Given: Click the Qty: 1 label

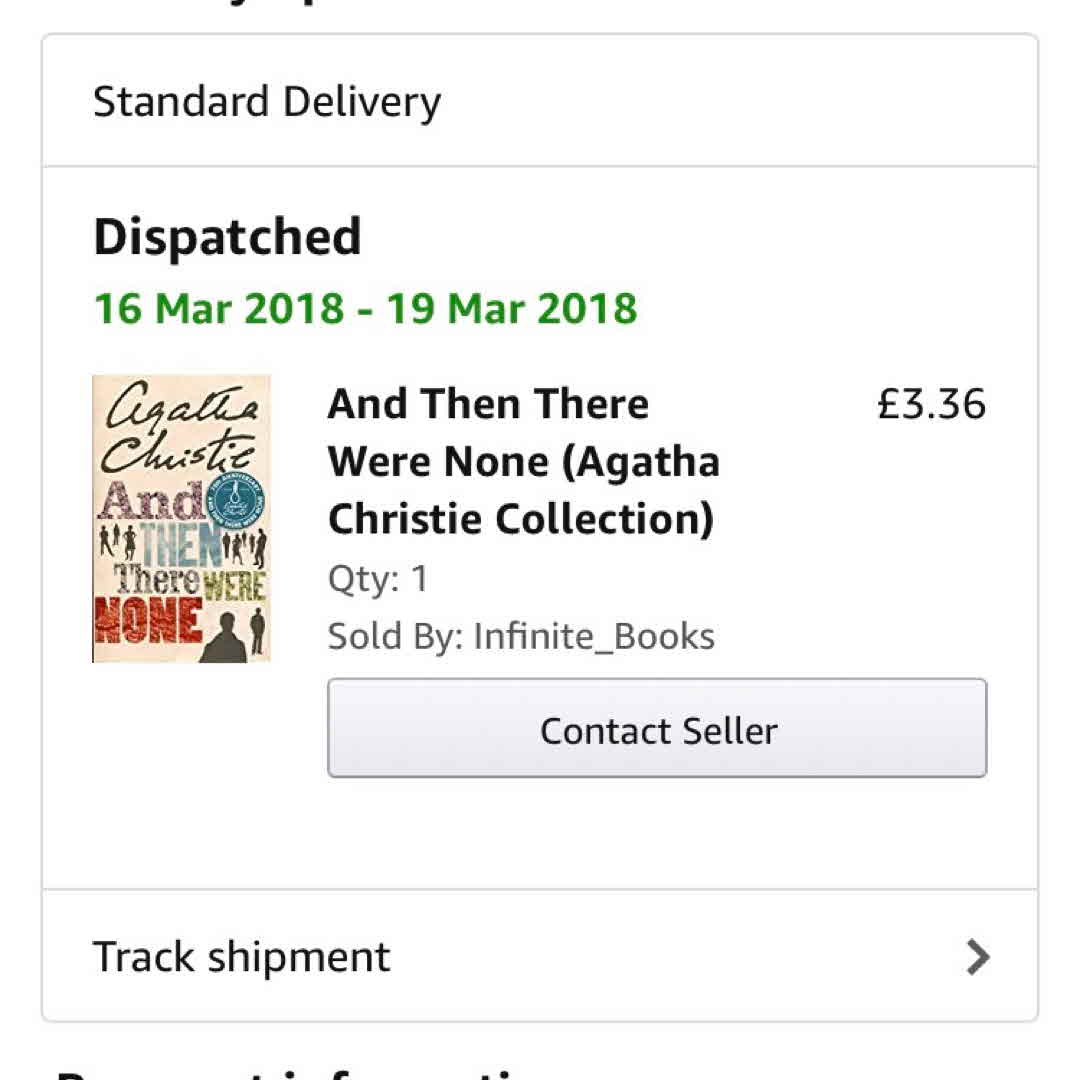Looking at the screenshot, I should point(377,579).
